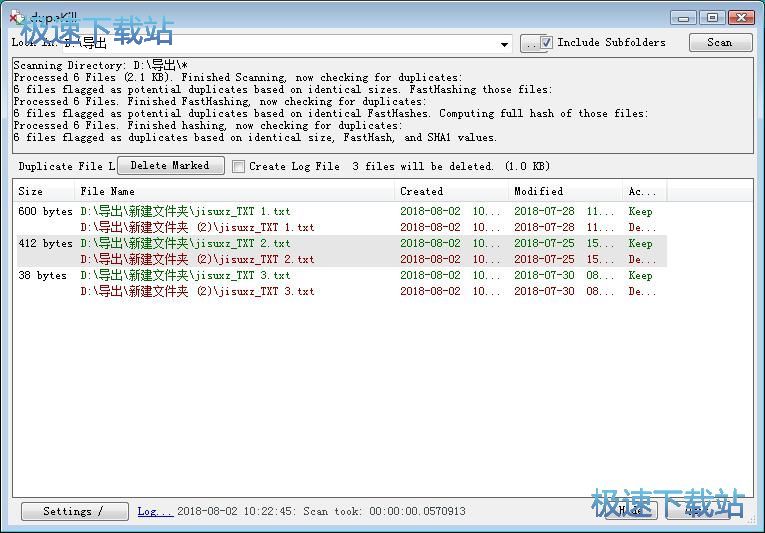Enable the Create Log File checkbox

pyautogui.click(x=239, y=167)
